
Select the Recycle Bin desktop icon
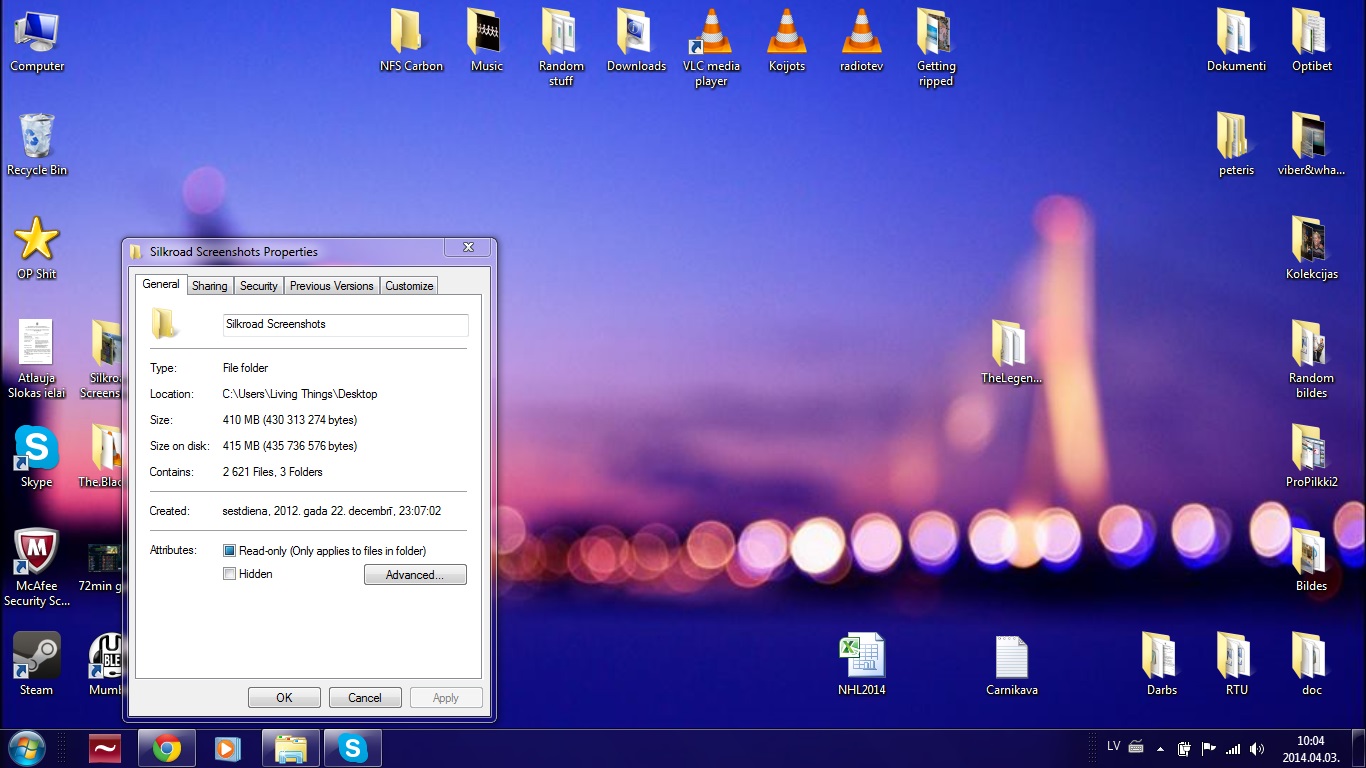(x=37, y=137)
